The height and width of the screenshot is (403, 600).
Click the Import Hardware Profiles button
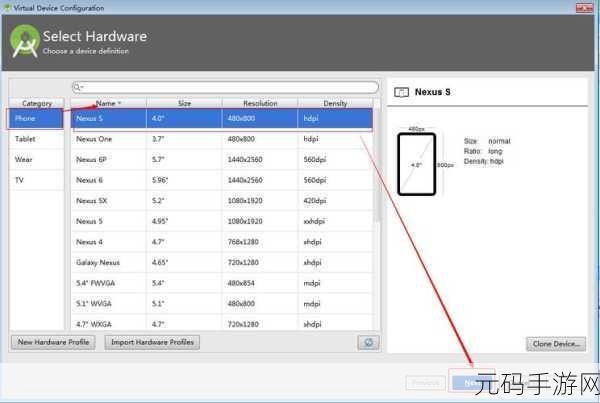pos(152,342)
